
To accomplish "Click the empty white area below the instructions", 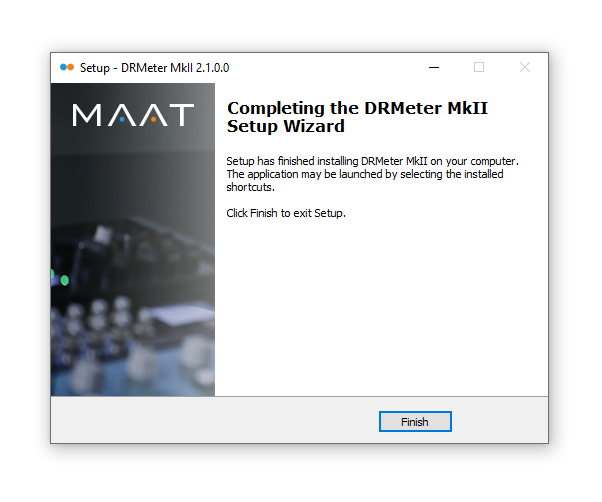I will coord(381,307).
